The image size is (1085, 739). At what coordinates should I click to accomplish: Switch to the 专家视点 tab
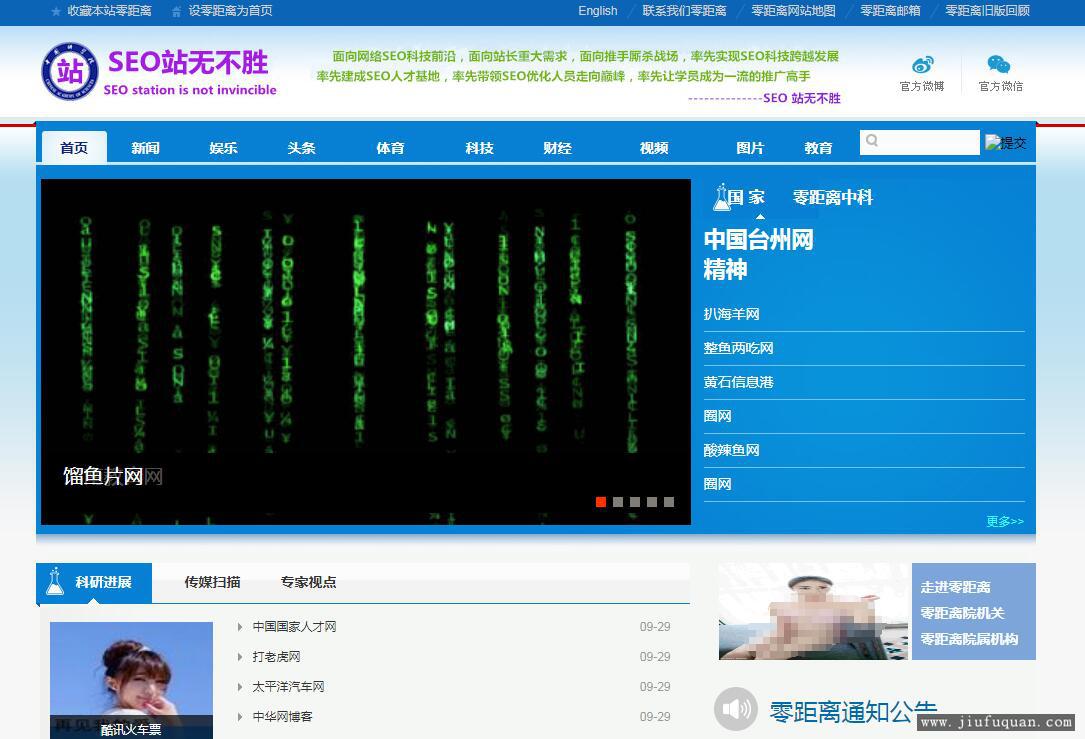308,583
